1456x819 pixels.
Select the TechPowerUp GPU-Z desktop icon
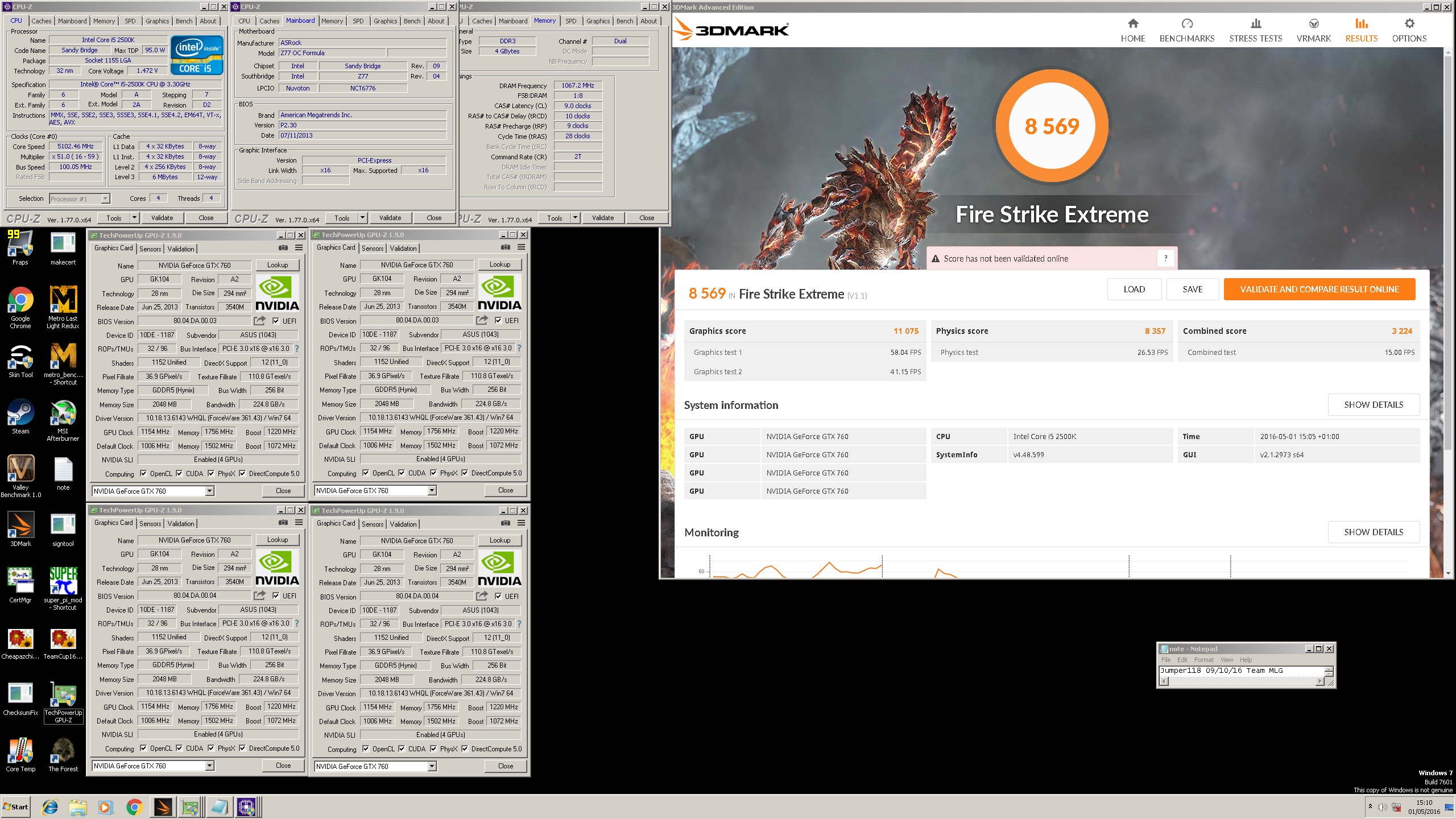(63, 702)
